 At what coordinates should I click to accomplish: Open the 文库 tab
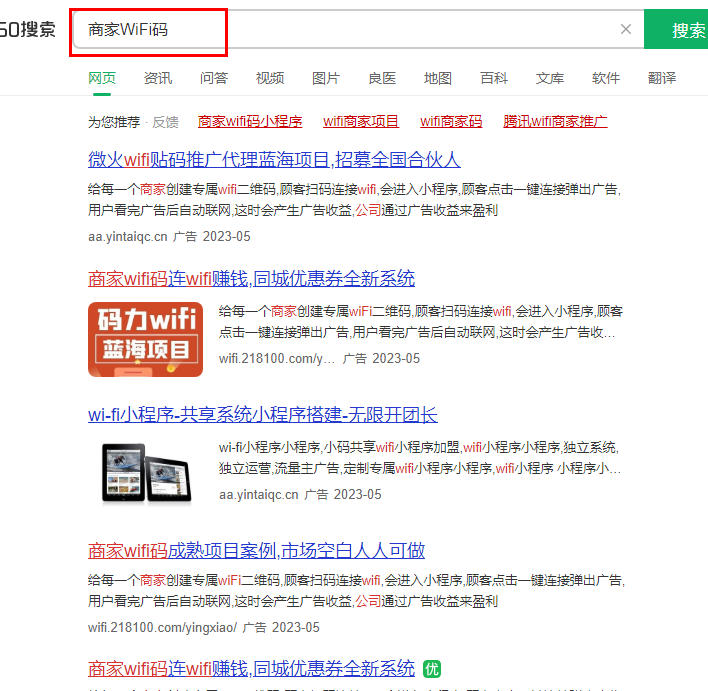tap(550, 78)
